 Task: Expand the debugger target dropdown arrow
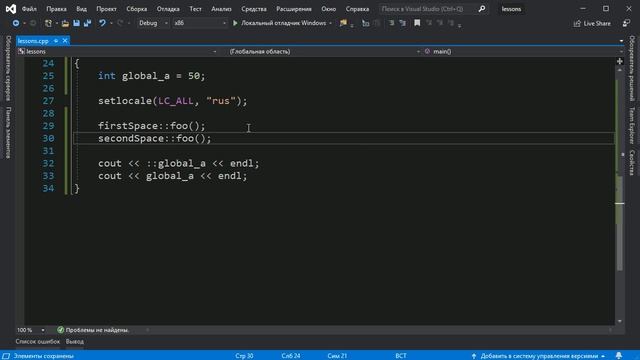[330, 23]
